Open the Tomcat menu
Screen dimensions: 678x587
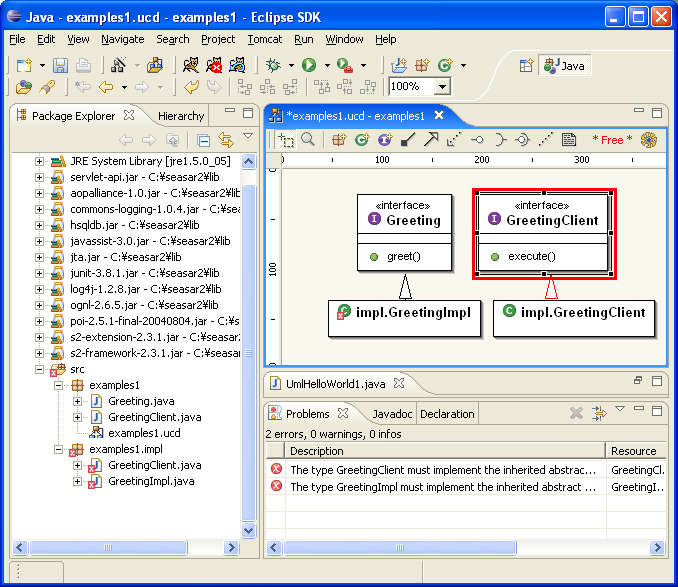coord(264,39)
